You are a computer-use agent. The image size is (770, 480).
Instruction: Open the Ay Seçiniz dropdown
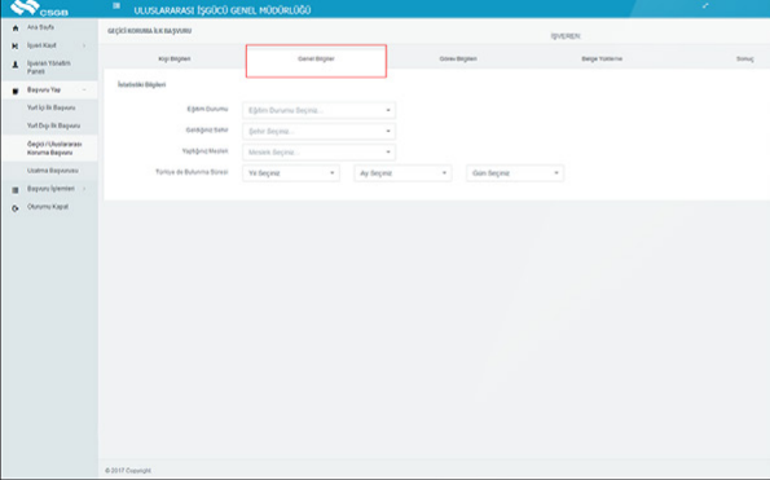[403, 173]
